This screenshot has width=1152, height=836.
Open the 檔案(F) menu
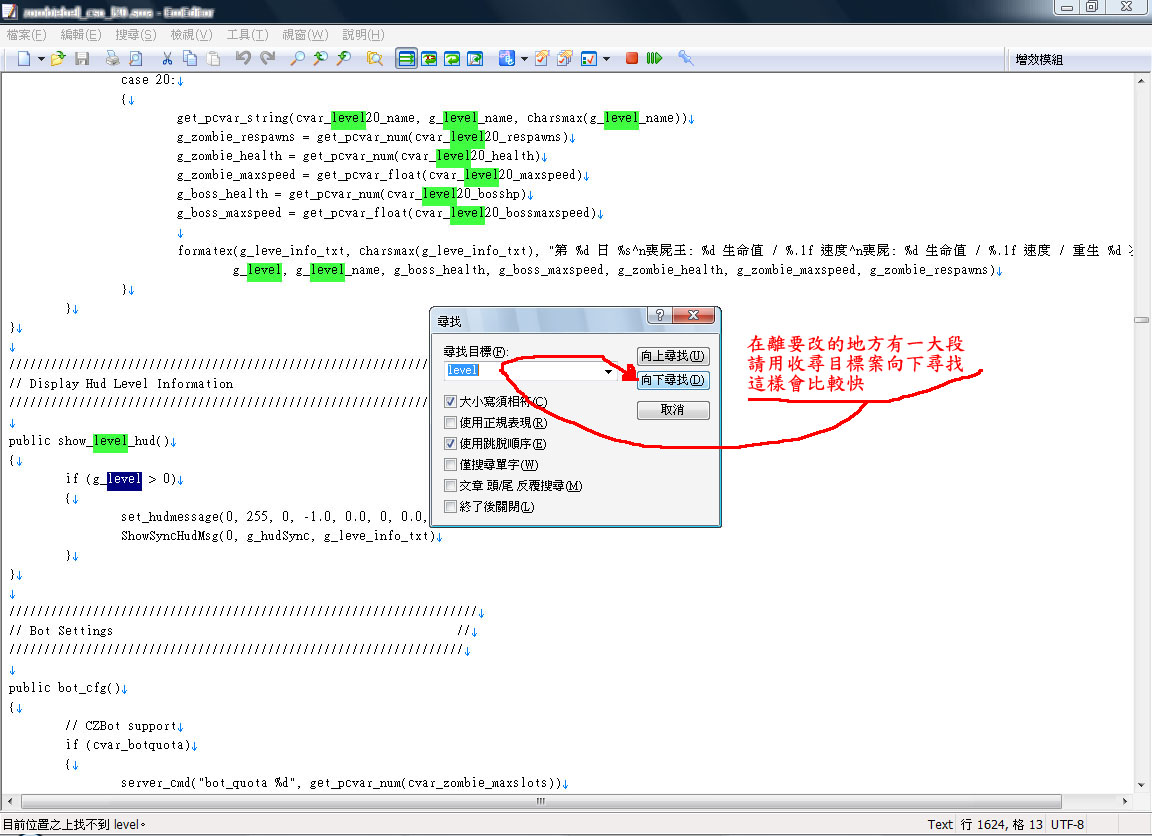(26, 35)
